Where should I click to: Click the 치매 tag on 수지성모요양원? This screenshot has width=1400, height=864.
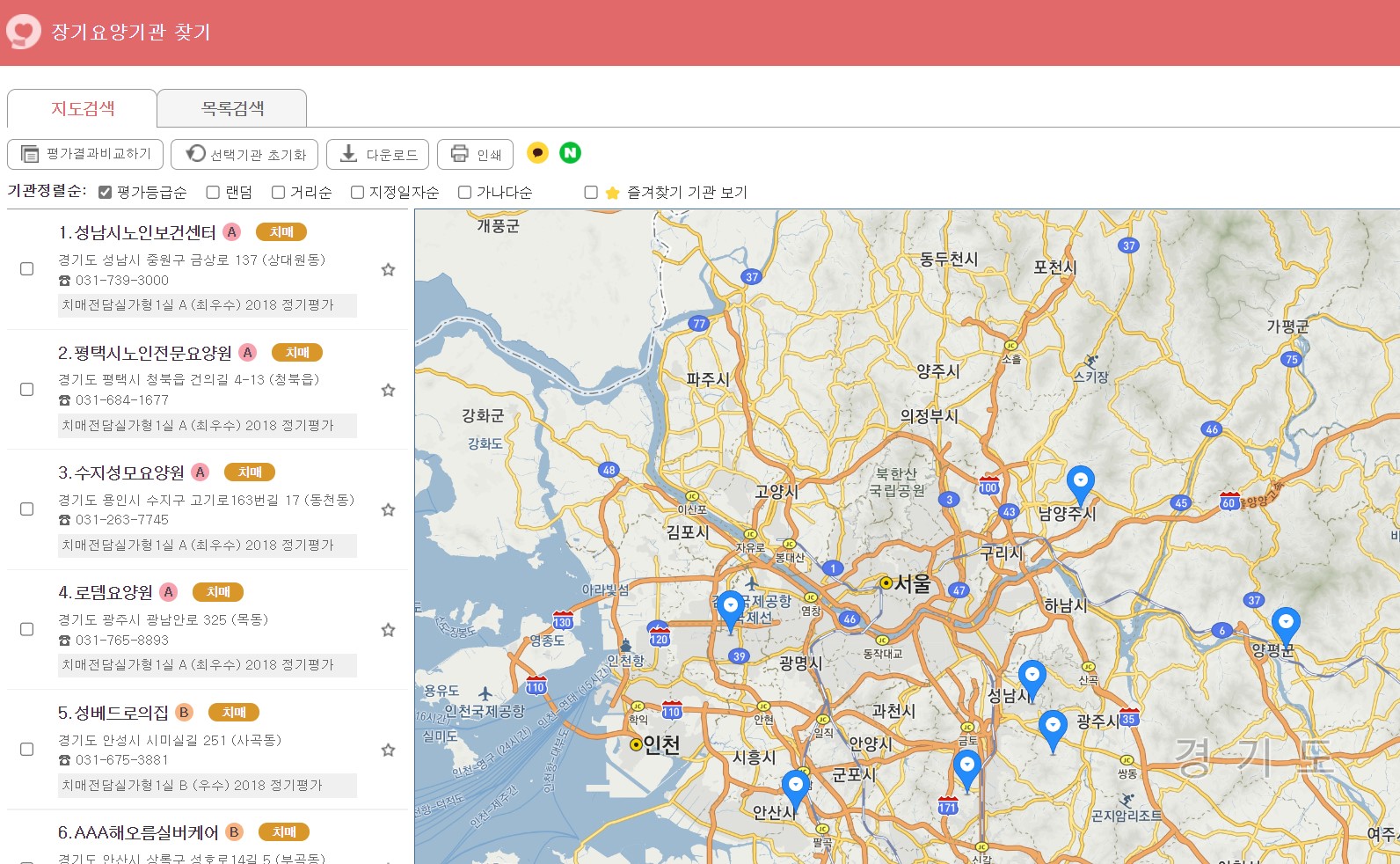(x=250, y=472)
